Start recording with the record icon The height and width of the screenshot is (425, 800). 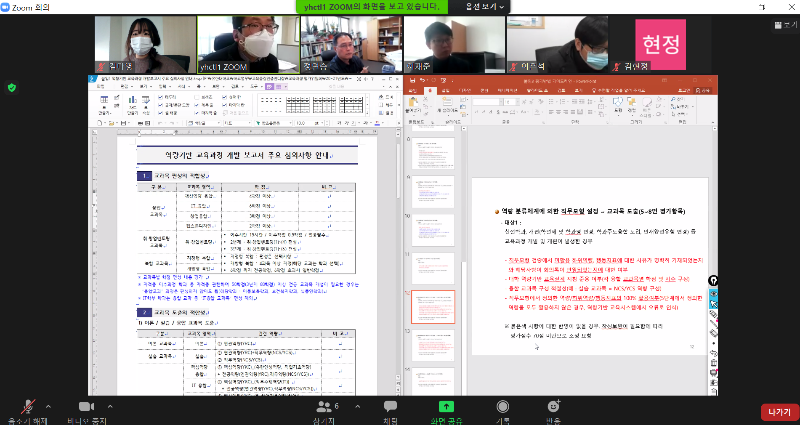point(503,406)
